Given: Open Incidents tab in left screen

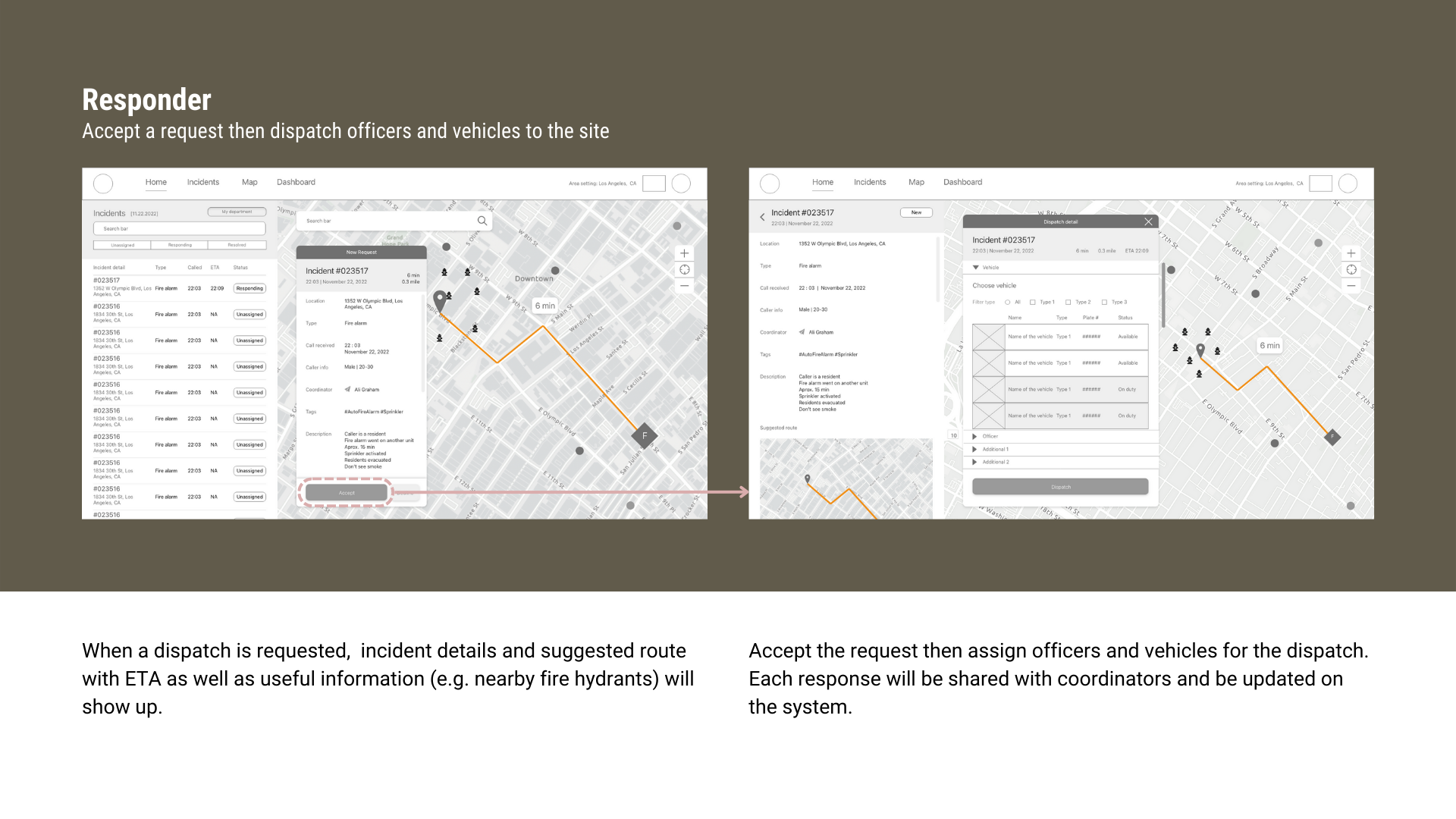Looking at the screenshot, I should 203,182.
